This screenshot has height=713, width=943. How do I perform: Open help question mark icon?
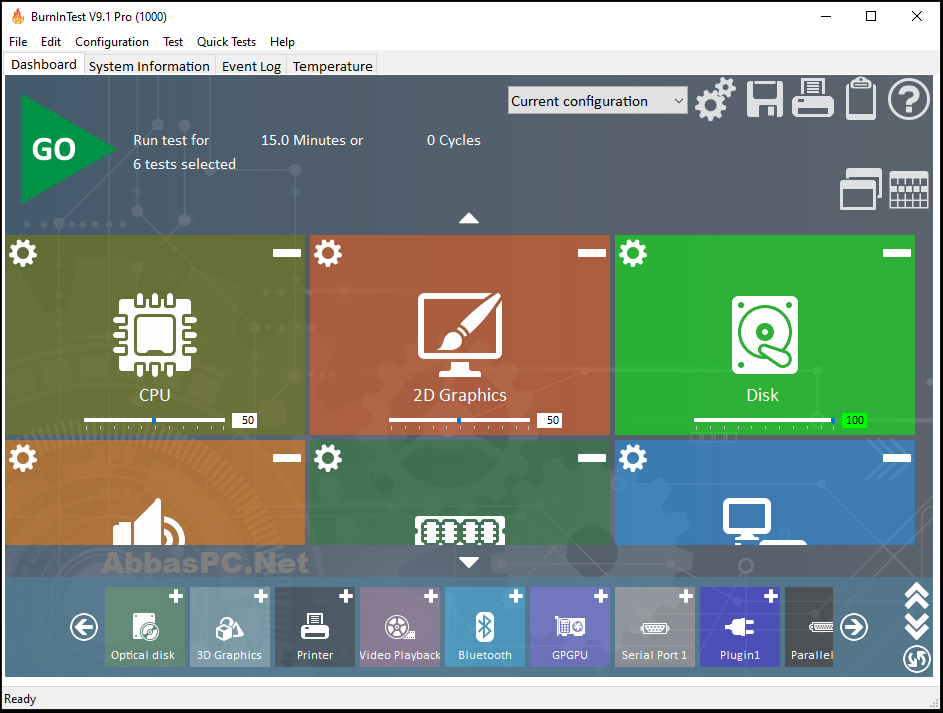[909, 99]
